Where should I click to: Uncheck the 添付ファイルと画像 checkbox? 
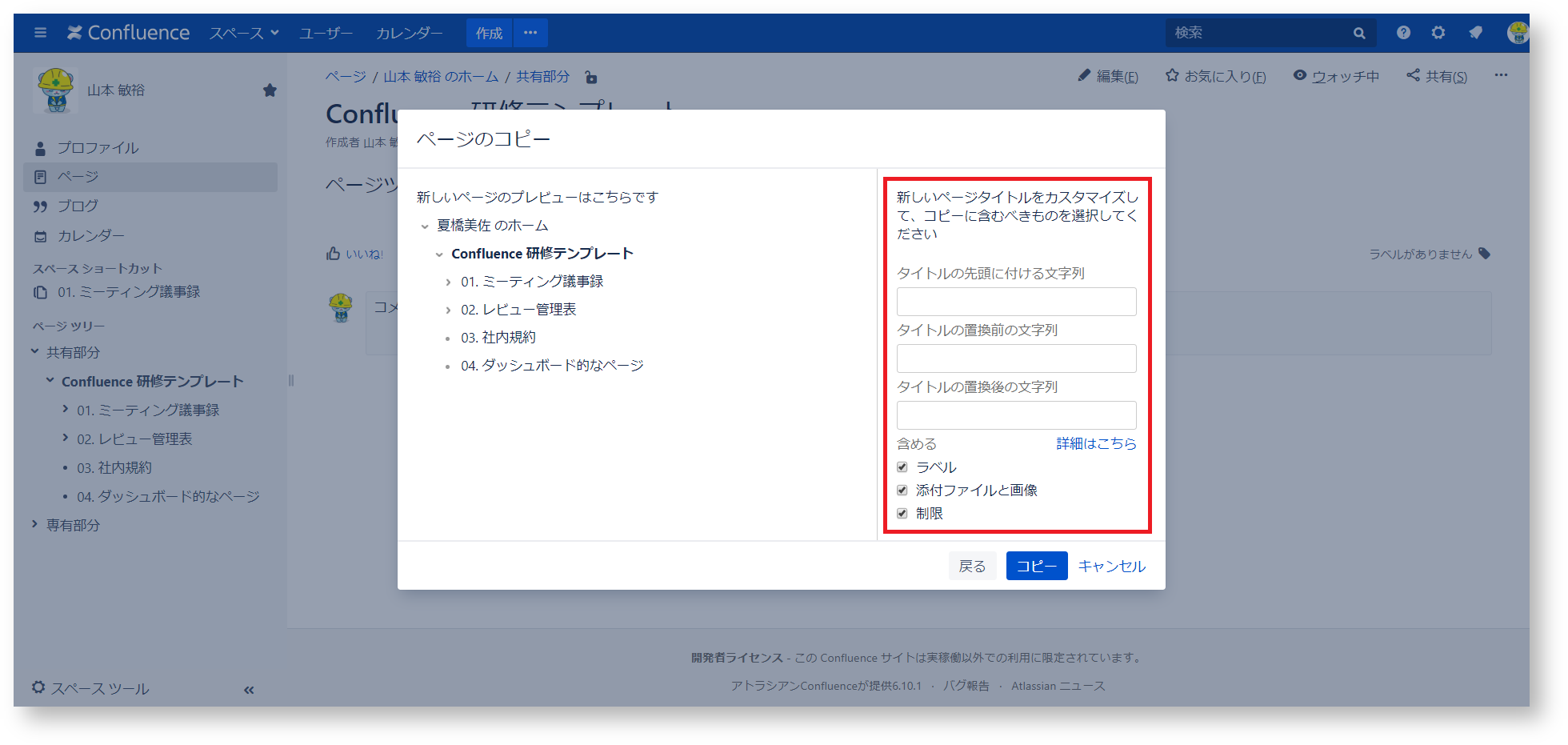(x=902, y=490)
